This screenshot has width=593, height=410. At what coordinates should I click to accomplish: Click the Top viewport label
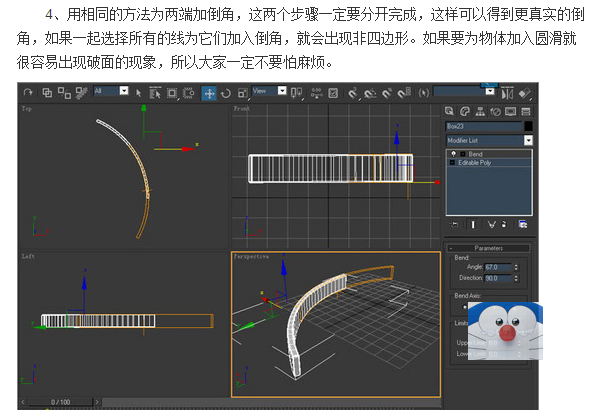pos(26,109)
